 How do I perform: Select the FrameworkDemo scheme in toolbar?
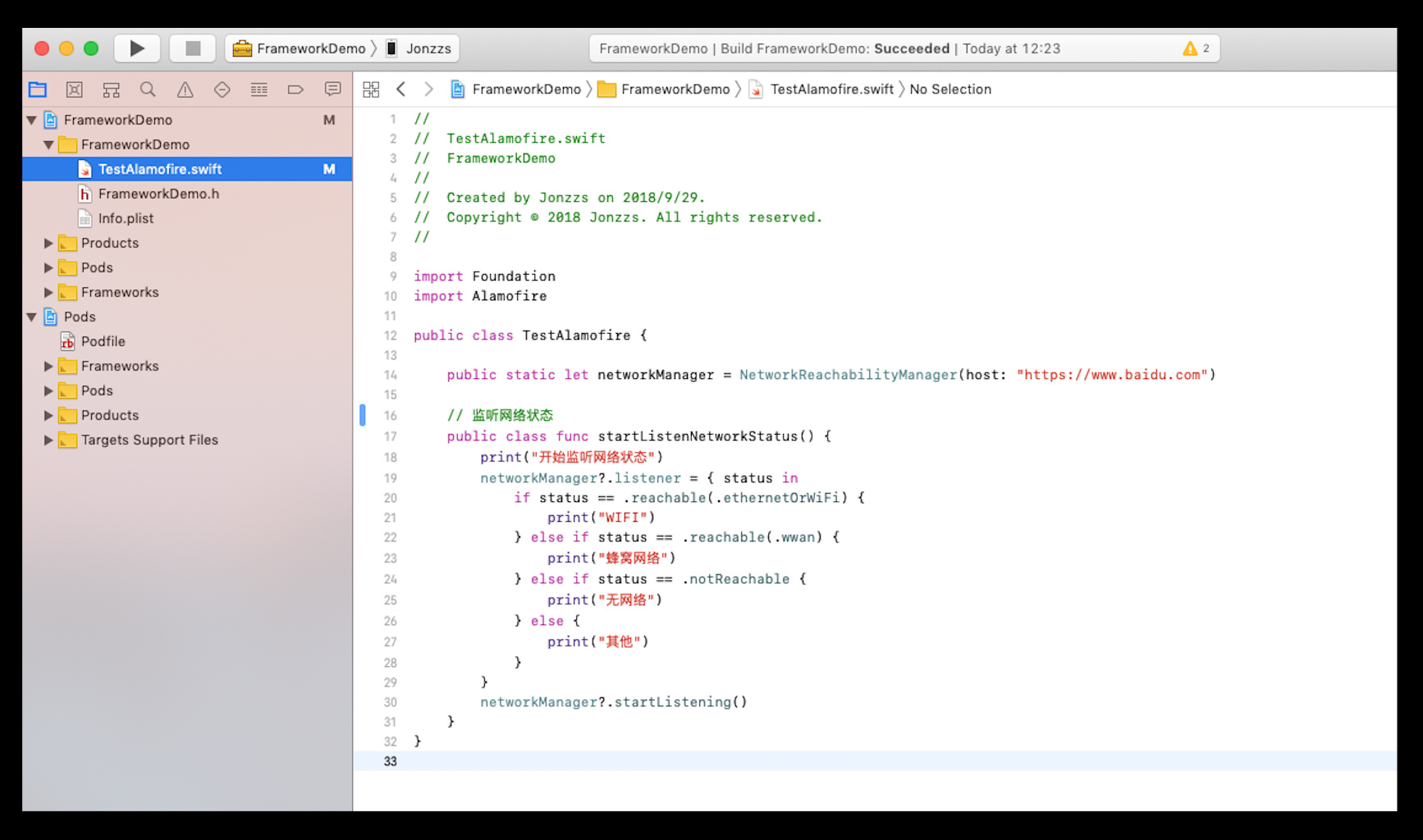point(300,48)
